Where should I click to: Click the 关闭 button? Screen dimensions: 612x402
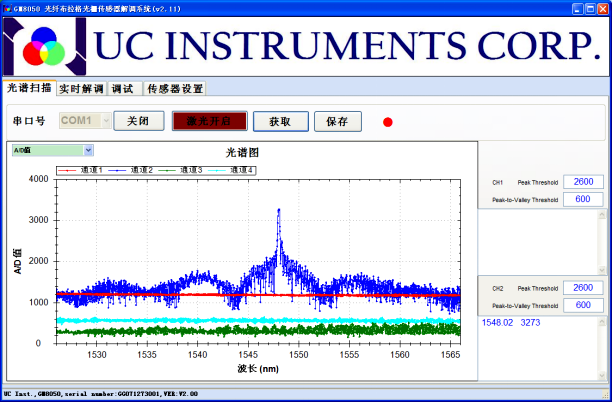pyautogui.click(x=139, y=121)
